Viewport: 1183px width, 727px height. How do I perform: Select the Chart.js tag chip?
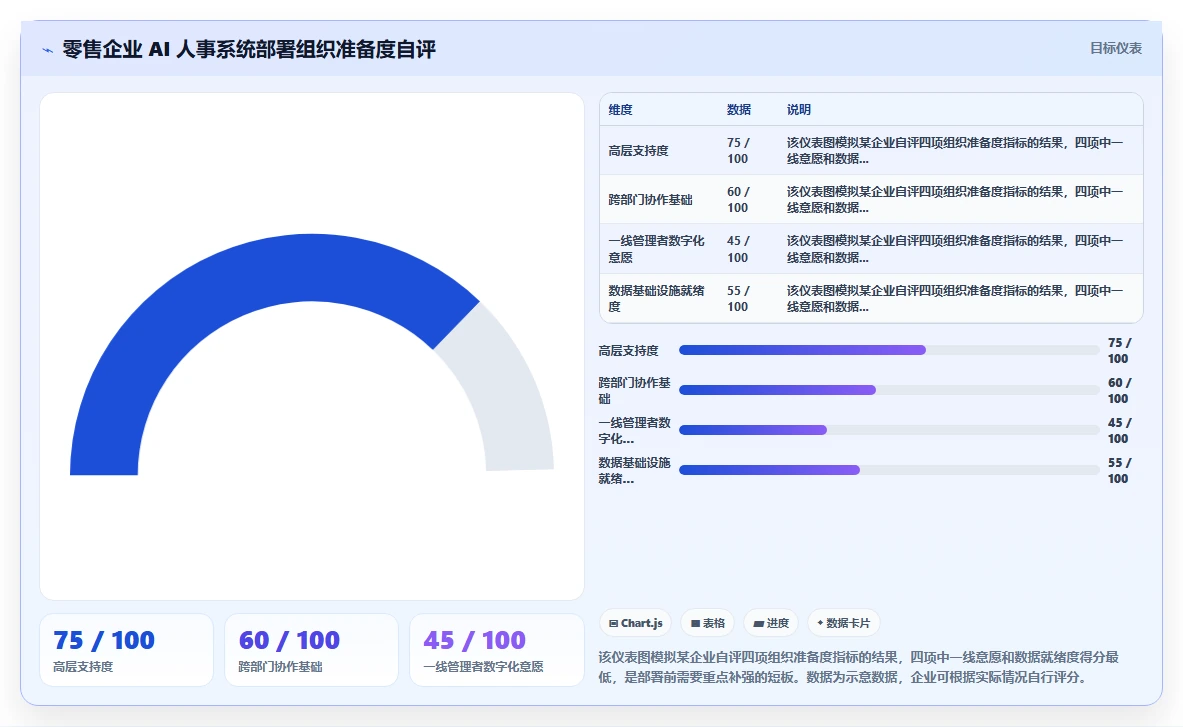point(635,623)
